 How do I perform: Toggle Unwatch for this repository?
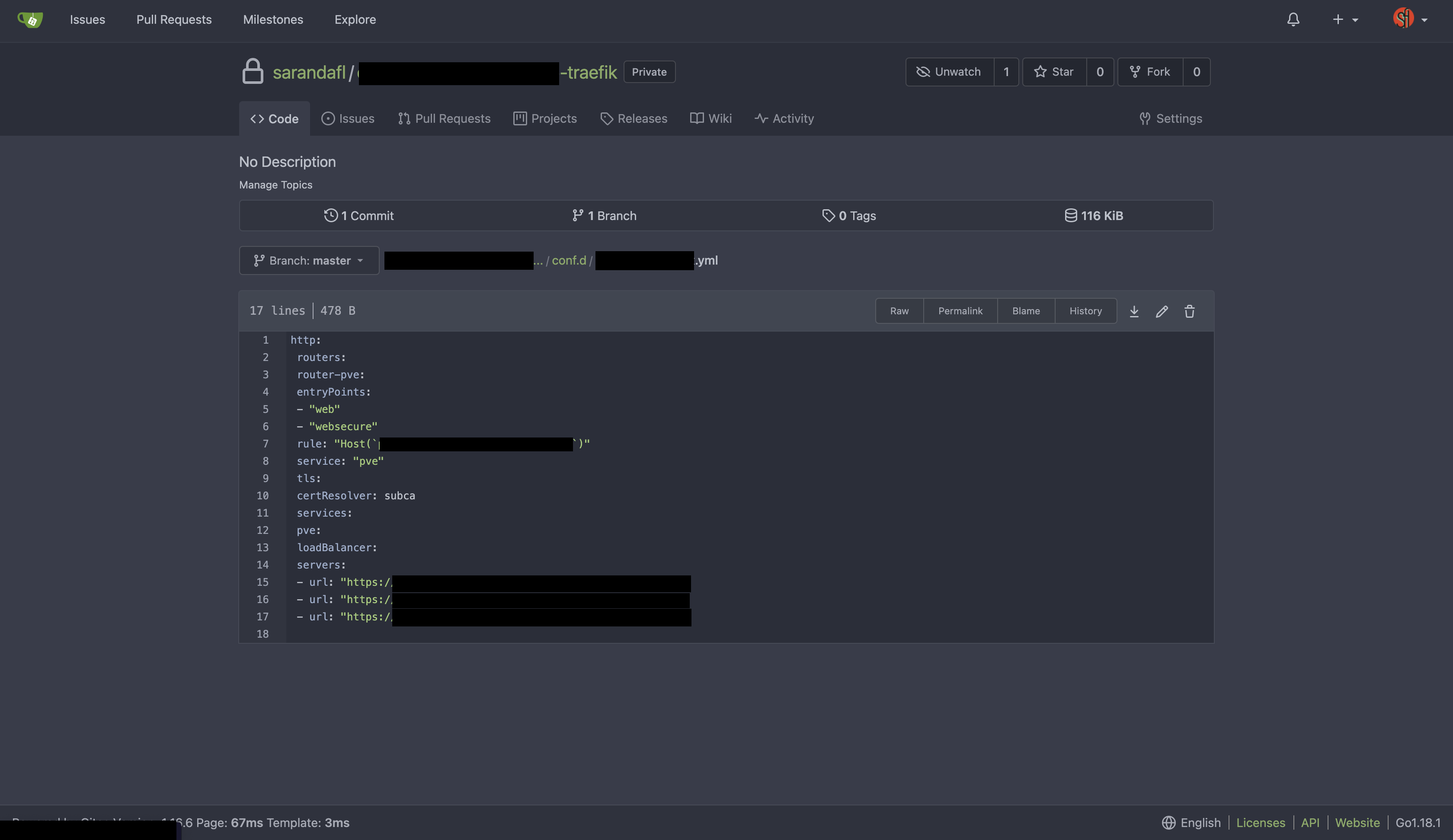click(949, 72)
